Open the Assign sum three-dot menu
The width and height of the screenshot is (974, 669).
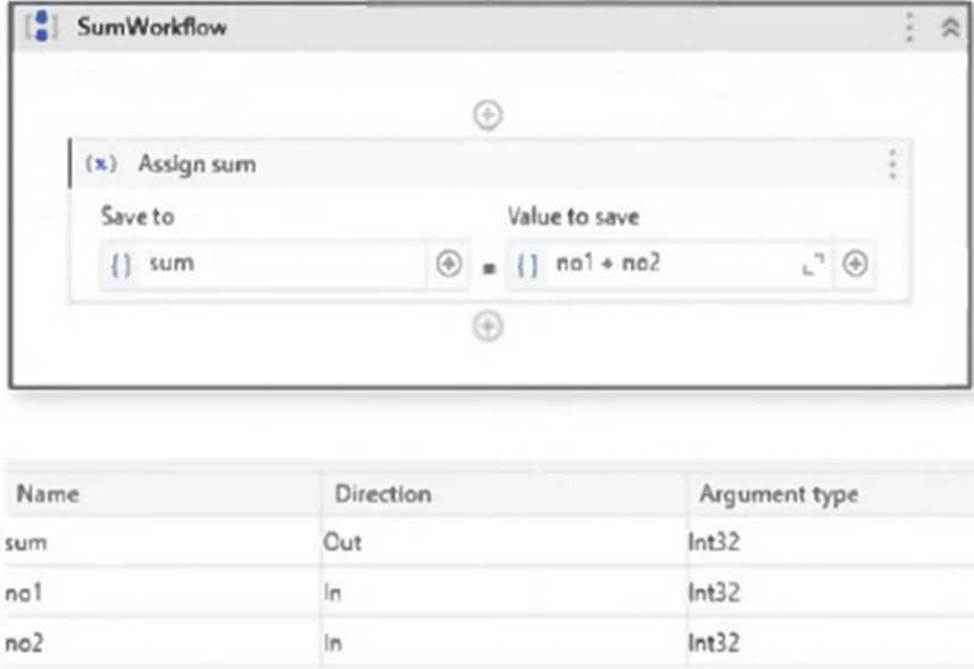point(892,165)
